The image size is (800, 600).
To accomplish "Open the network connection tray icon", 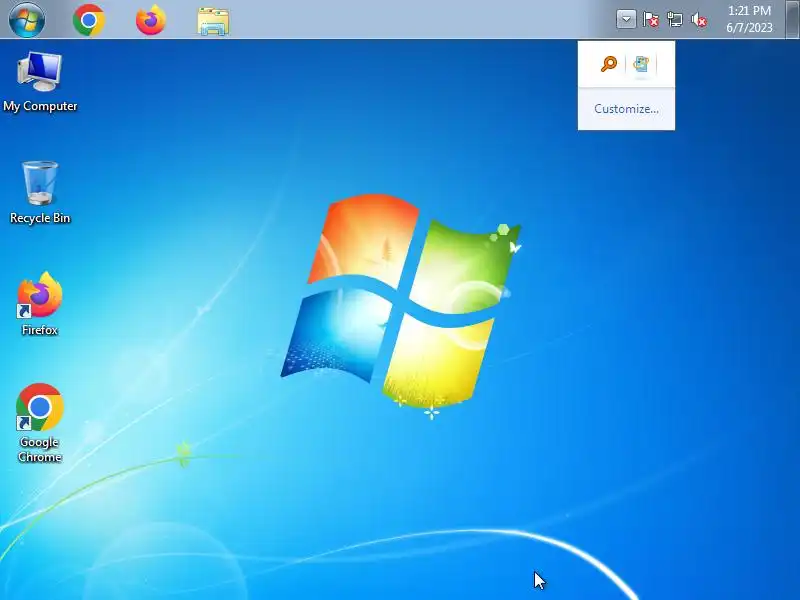I will (675, 19).
